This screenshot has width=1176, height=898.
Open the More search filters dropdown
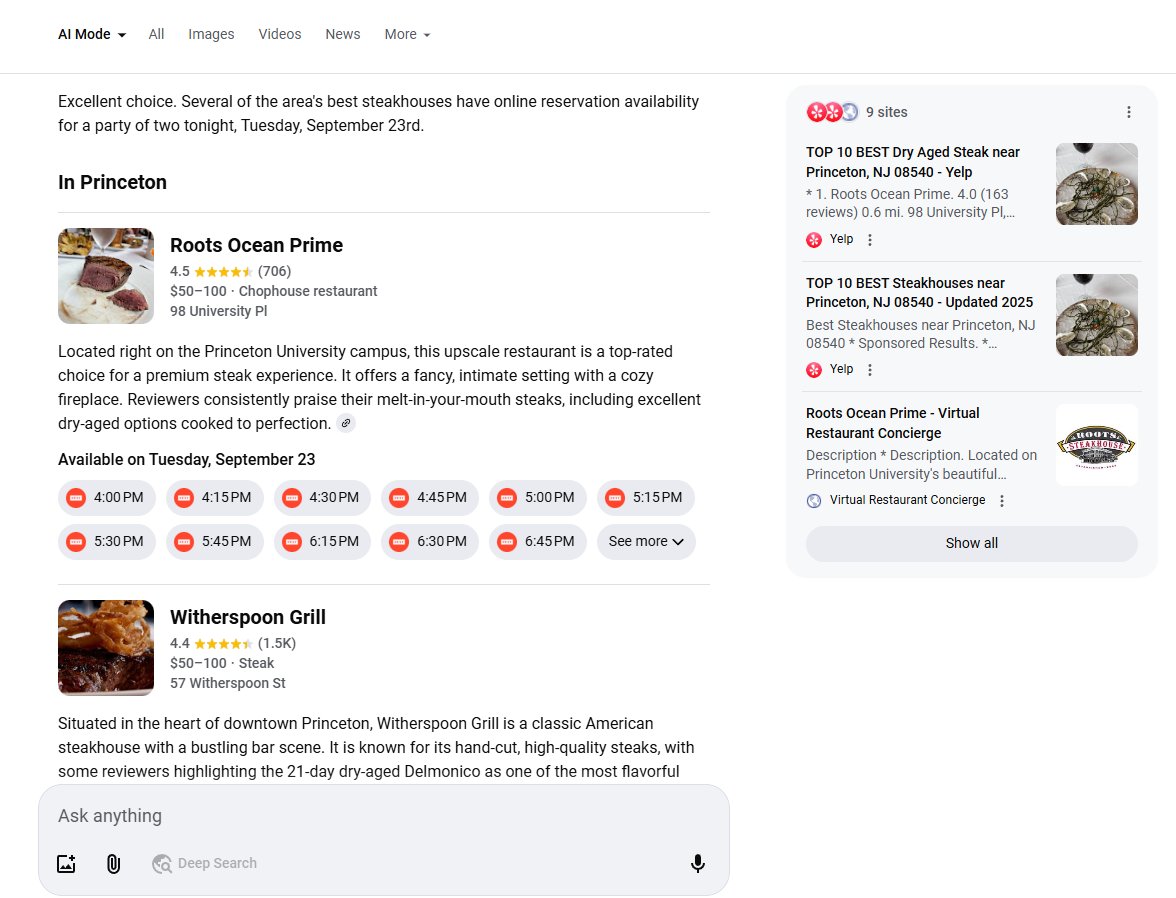coord(407,34)
